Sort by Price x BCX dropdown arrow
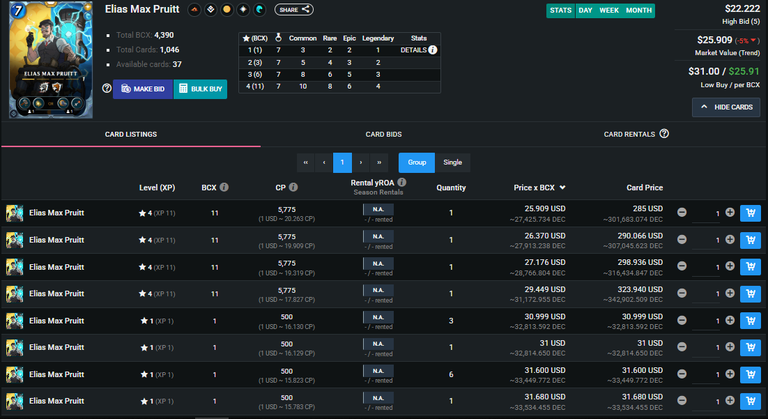Screen dimensions: 768x419 562,188
